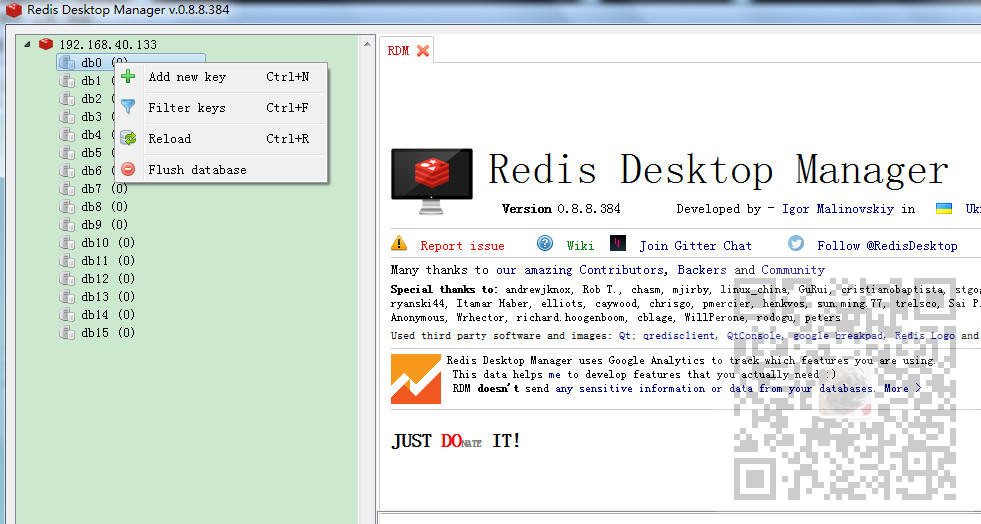Click the Ukraine flag icon
Image resolution: width=981 pixels, height=524 pixels.
pos(943,208)
